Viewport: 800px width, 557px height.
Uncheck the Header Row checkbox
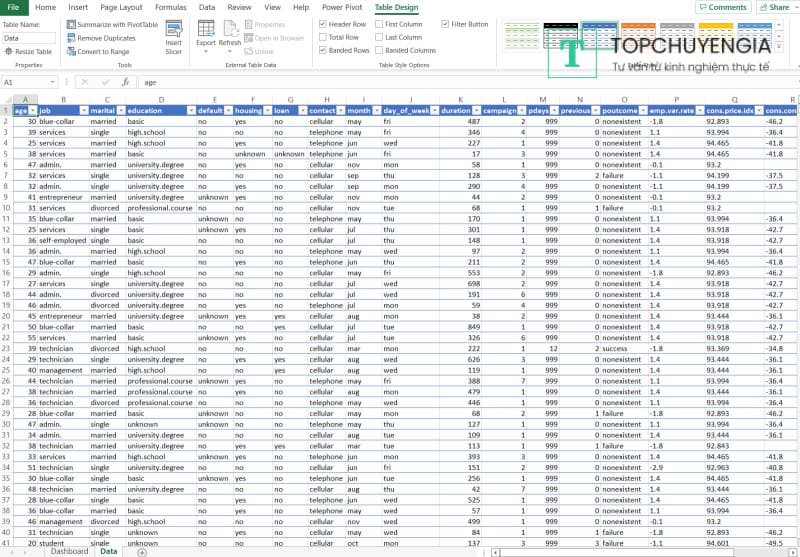click(x=322, y=24)
